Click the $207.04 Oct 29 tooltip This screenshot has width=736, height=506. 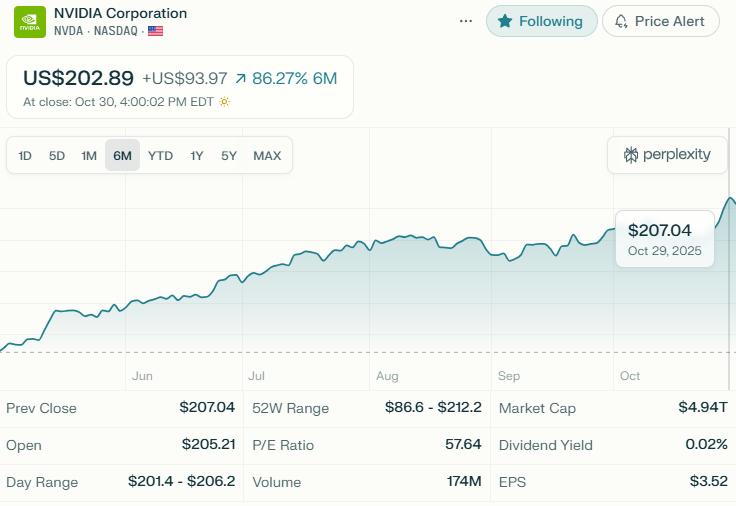pyautogui.click(x=664, y=239)
